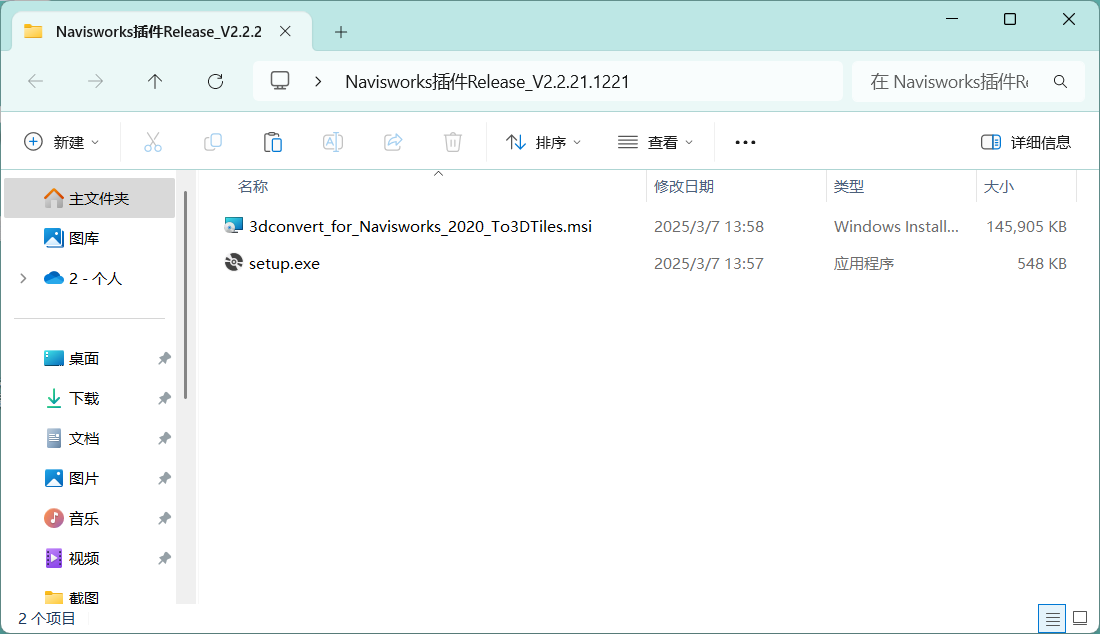This screenshot has width=1100, height=634.
Task: Unpin 下载 using its pin icon
Action: 164,398
